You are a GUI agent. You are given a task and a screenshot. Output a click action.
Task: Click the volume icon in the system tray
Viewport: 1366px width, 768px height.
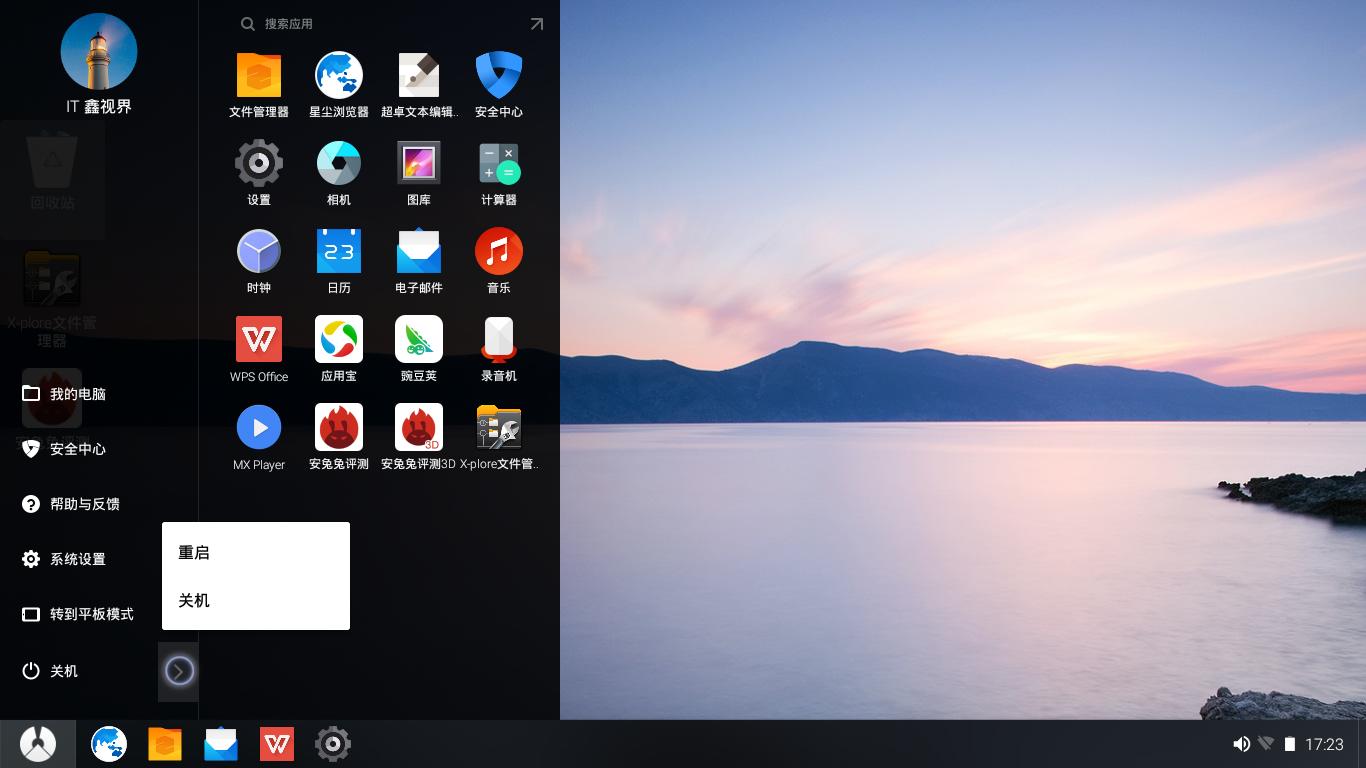(1241, 744)
